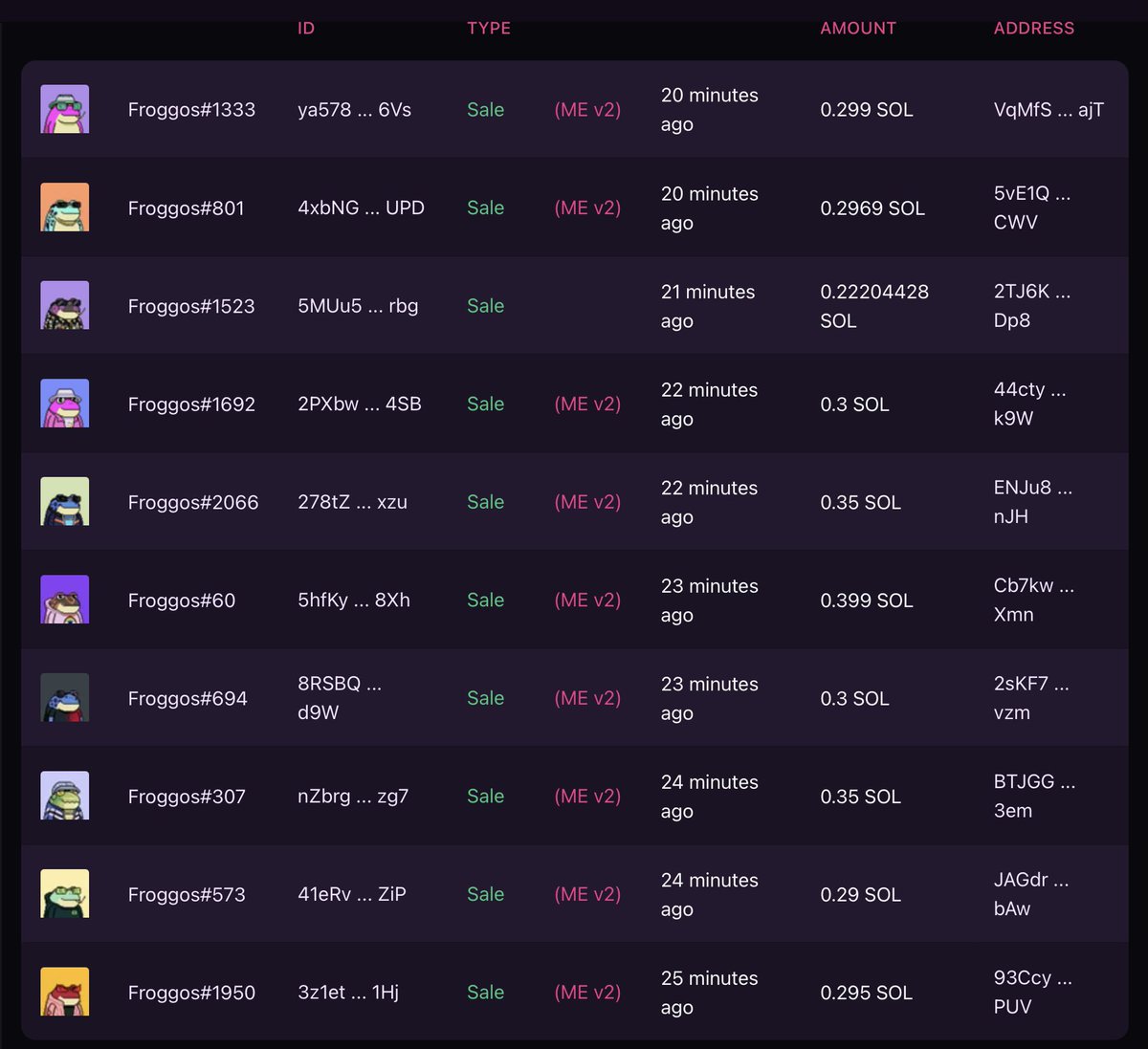1148x1049 pixels.
Task: Open address 5vE1Q ... CWV
Action: coord(1032,208)
